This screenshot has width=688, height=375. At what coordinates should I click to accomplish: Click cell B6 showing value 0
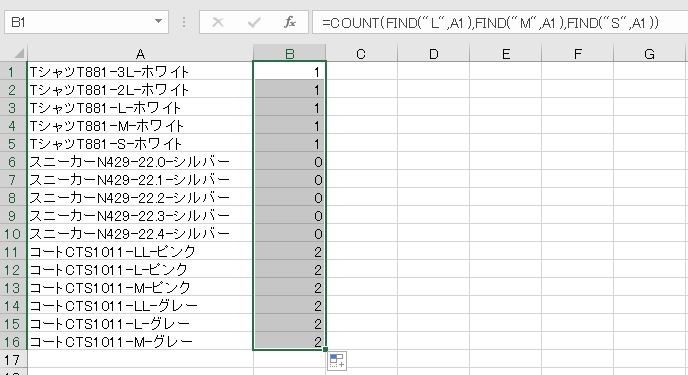(290, 161)
